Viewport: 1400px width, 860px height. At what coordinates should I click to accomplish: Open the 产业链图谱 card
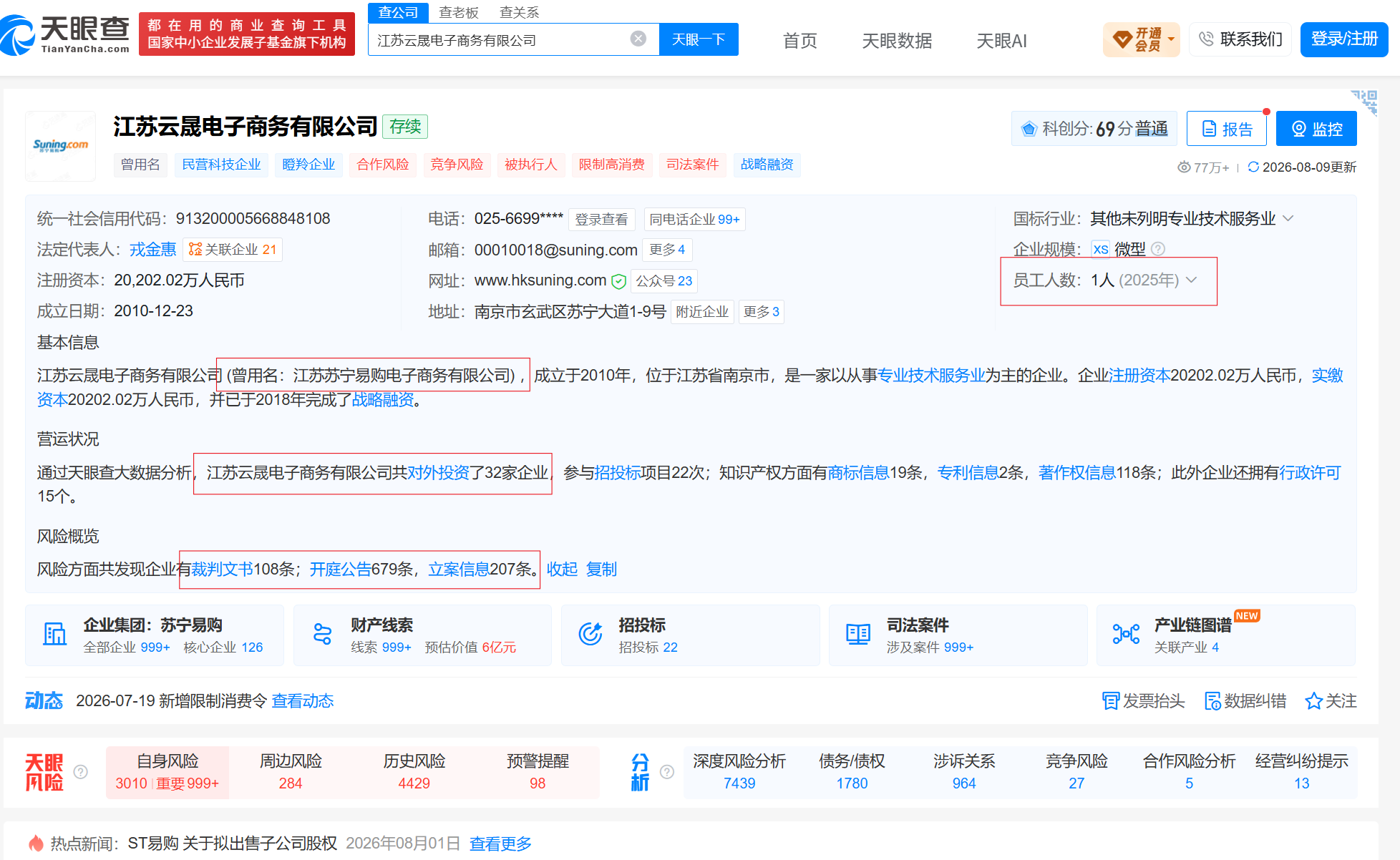pos(1225,635)
